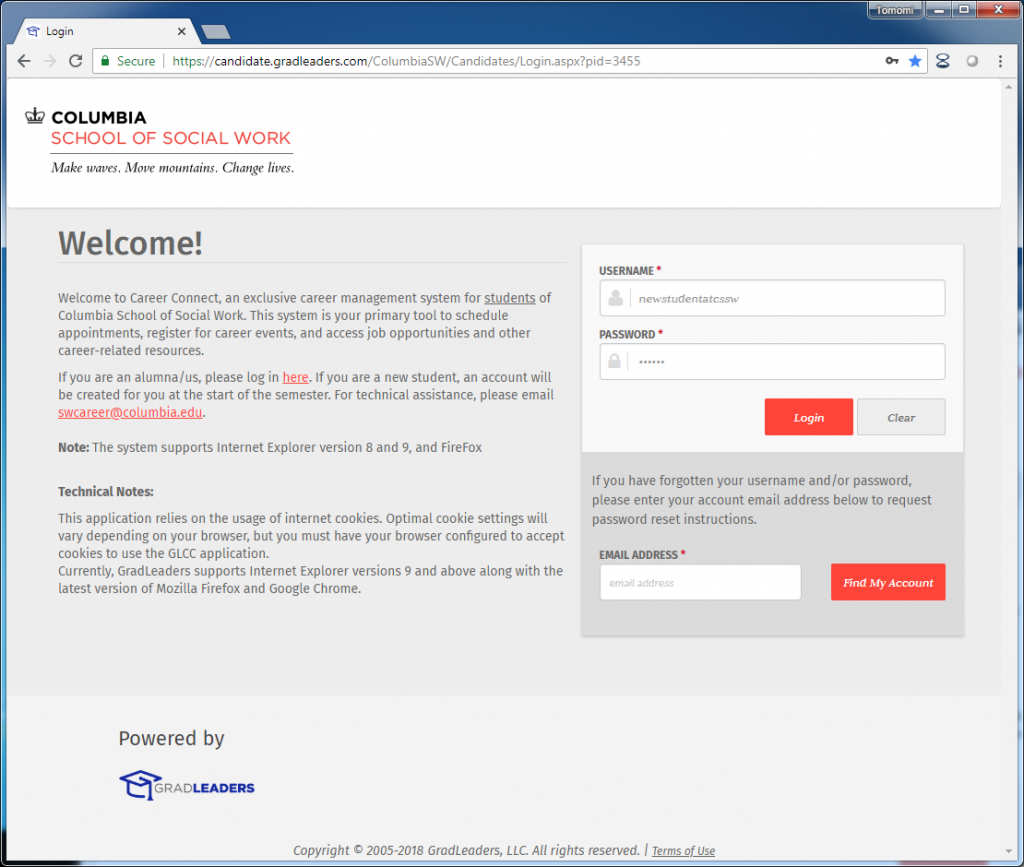
Task: Click the swcareer@columbia.edu email link
Action: click(130, 413)
